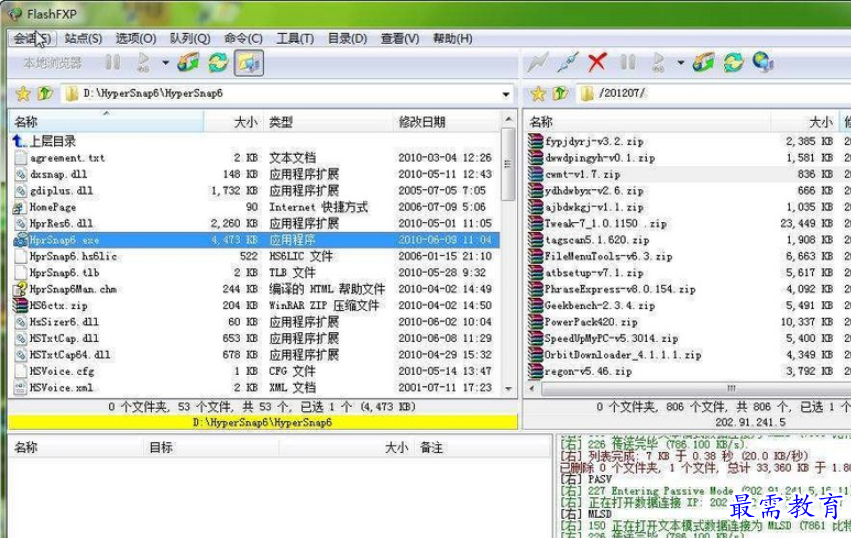Click the remote path field /201207/
This screenshot has width=851, height=538.
pos(714,93)
